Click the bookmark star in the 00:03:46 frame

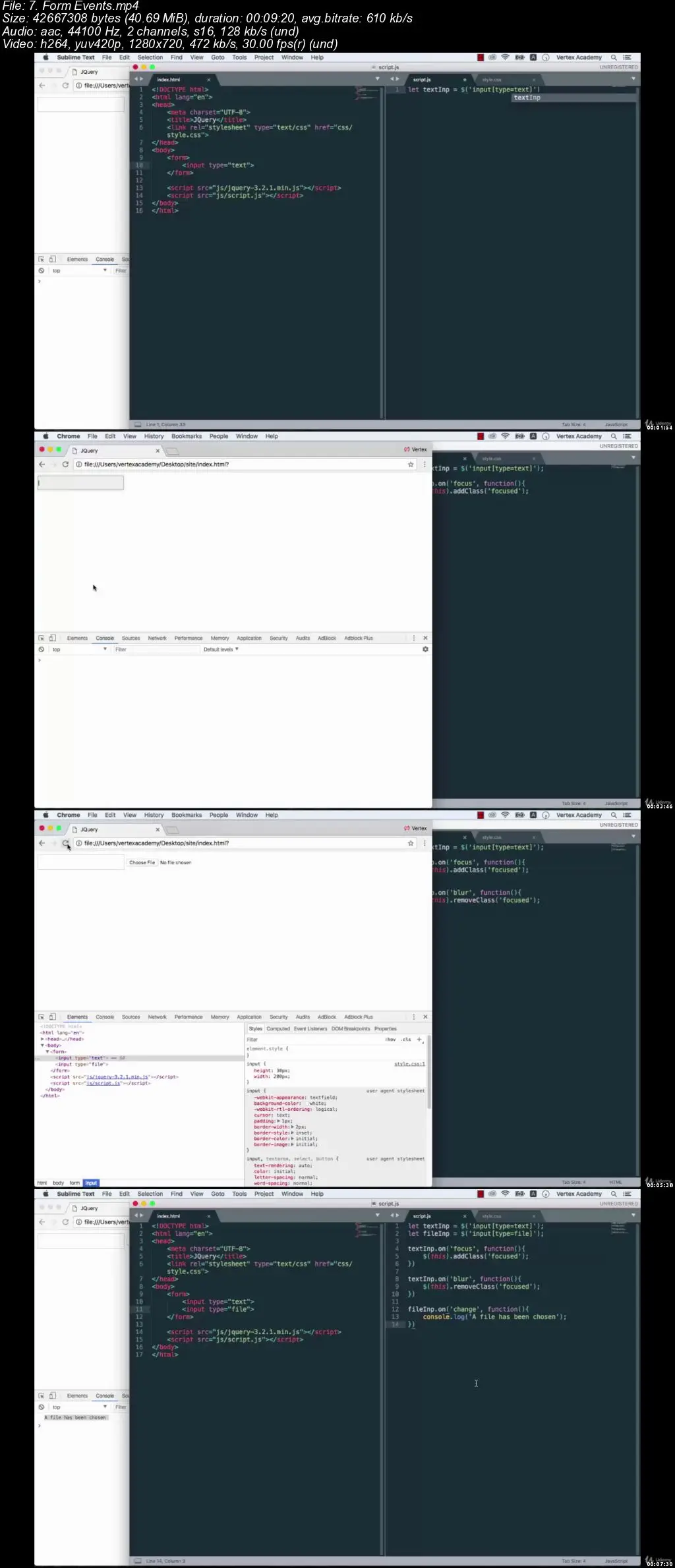point(411,464)
